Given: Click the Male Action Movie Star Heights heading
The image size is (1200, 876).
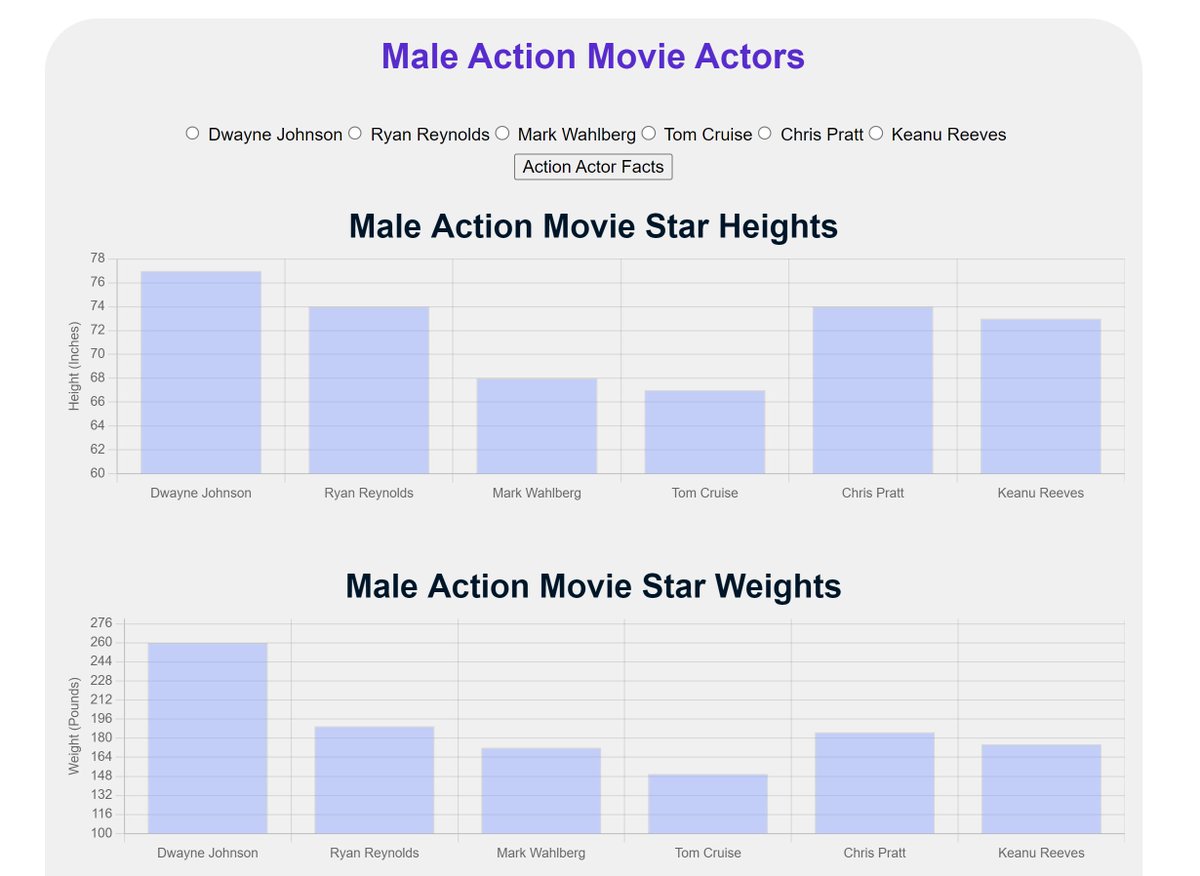Looking at the screenshot, I should 593,226.
